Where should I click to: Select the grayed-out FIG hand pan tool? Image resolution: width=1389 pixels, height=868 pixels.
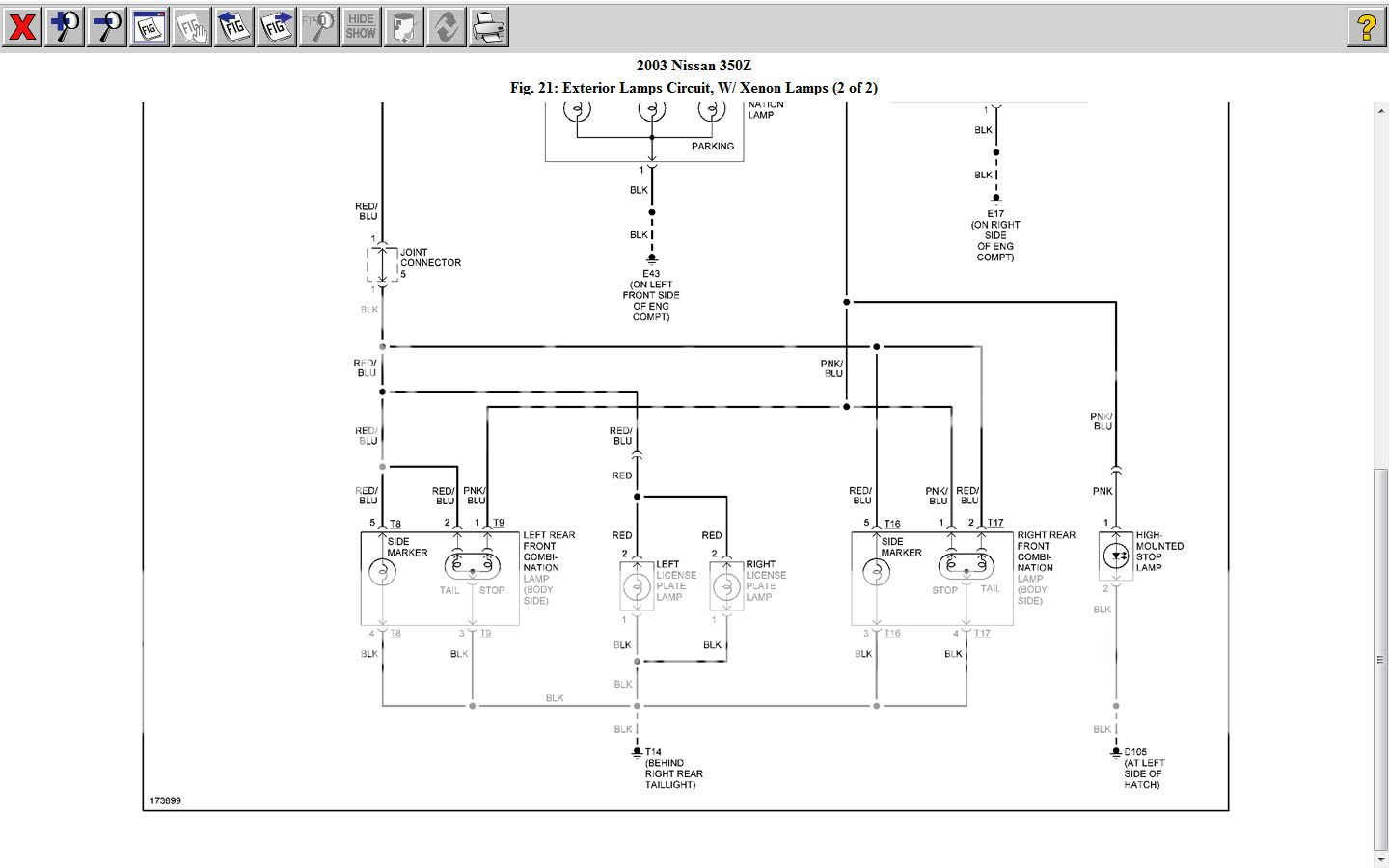click(192, 26)
